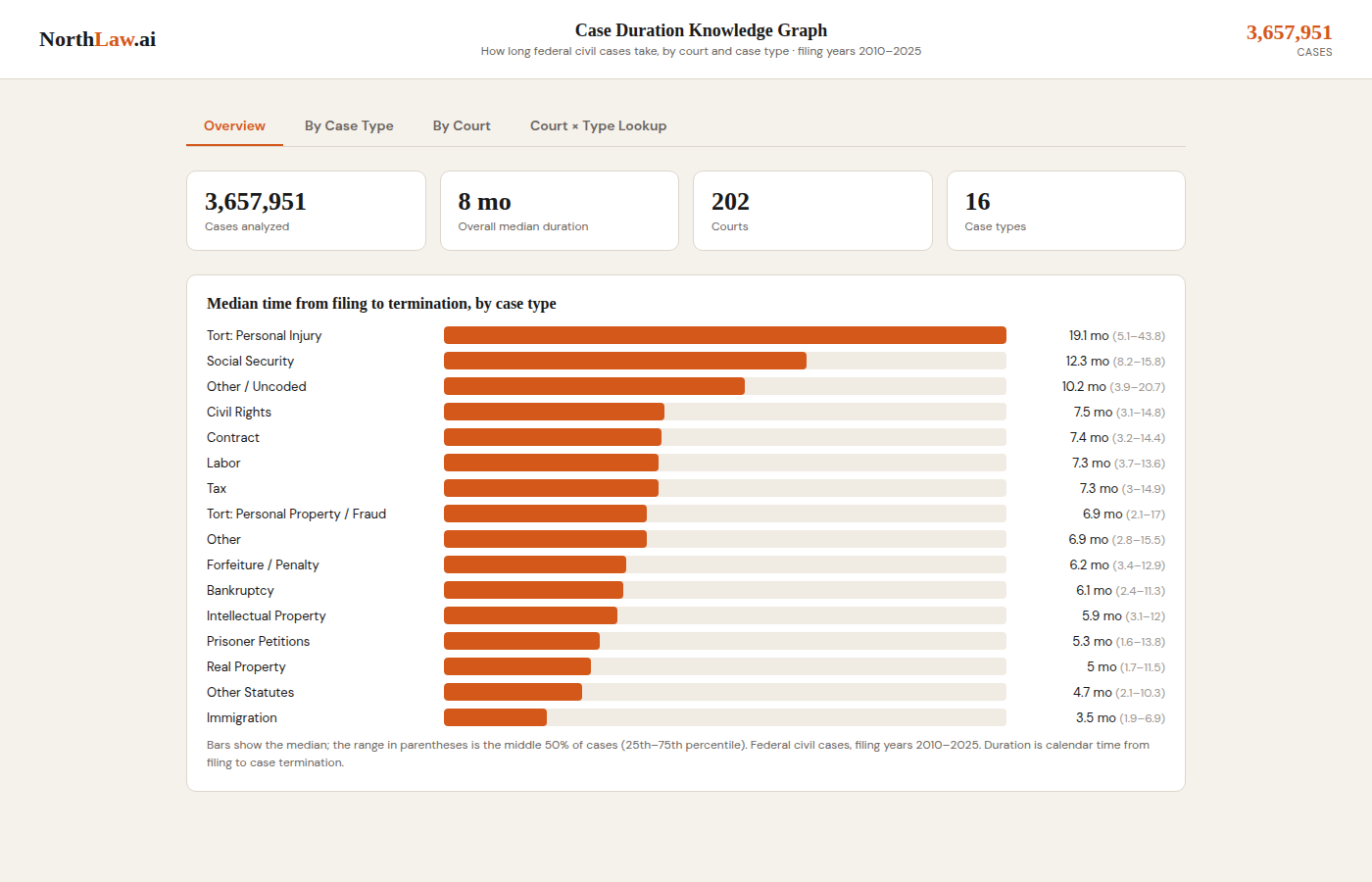
Task: Click the Real Property label
Action: [x=246, y=666]
